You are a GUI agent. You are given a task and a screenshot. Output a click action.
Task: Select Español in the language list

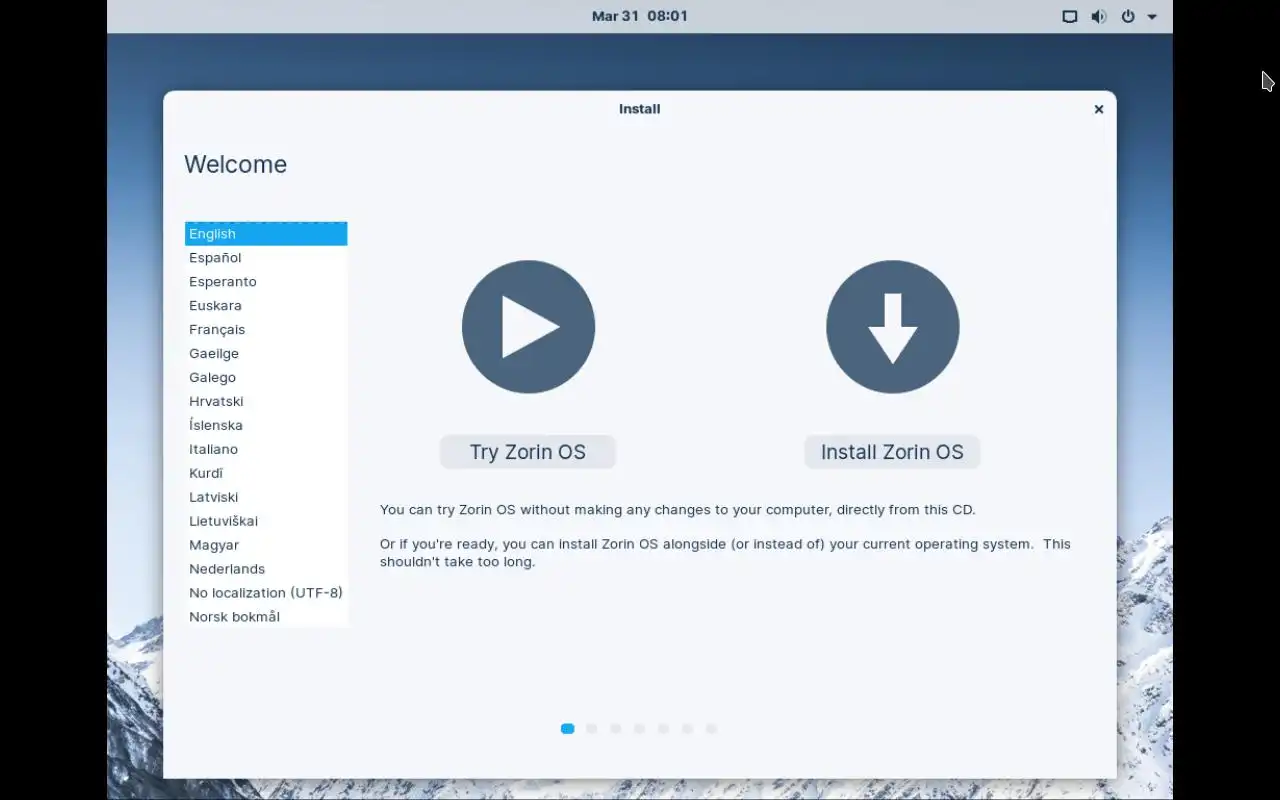tap(266, 258)
